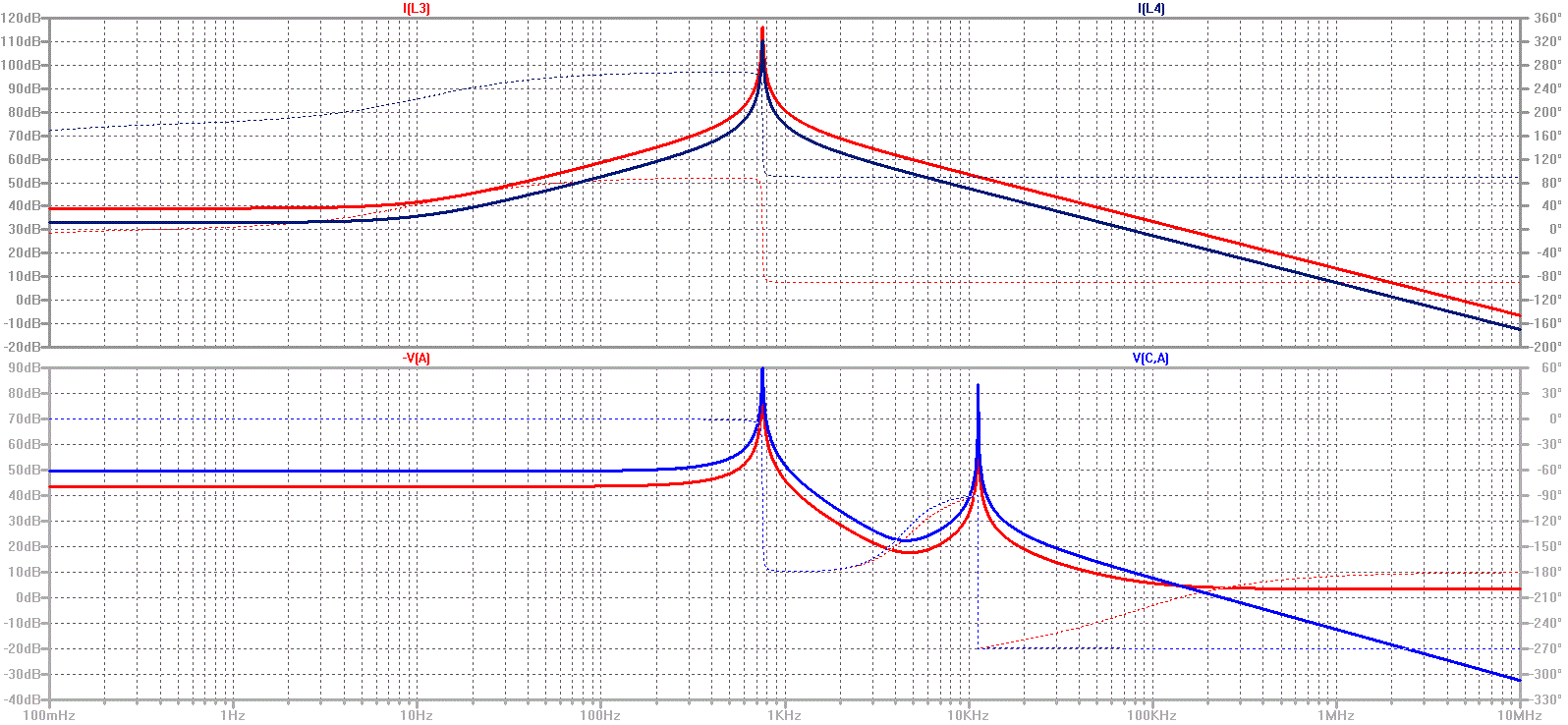
Task: Select the V(C,A) trace label
Action: tap(1151, 358)
